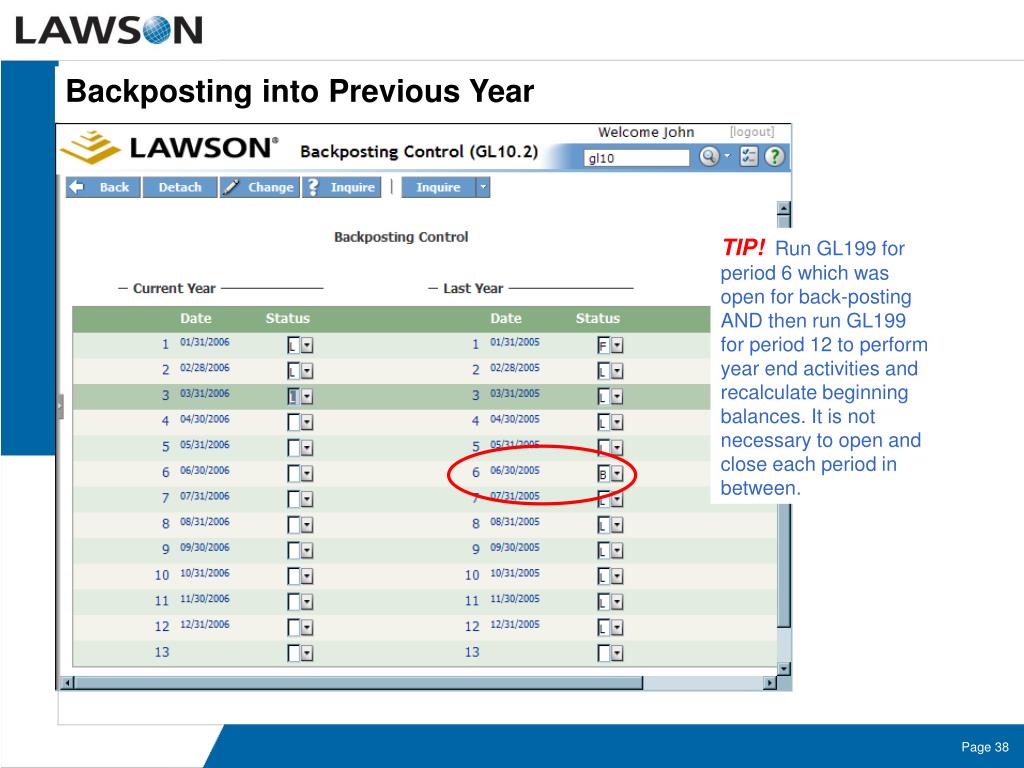The width and height of the screenshot is (1024, 768).
Task: Click status field for last year 02/28/2005
Action: (604, 371)
